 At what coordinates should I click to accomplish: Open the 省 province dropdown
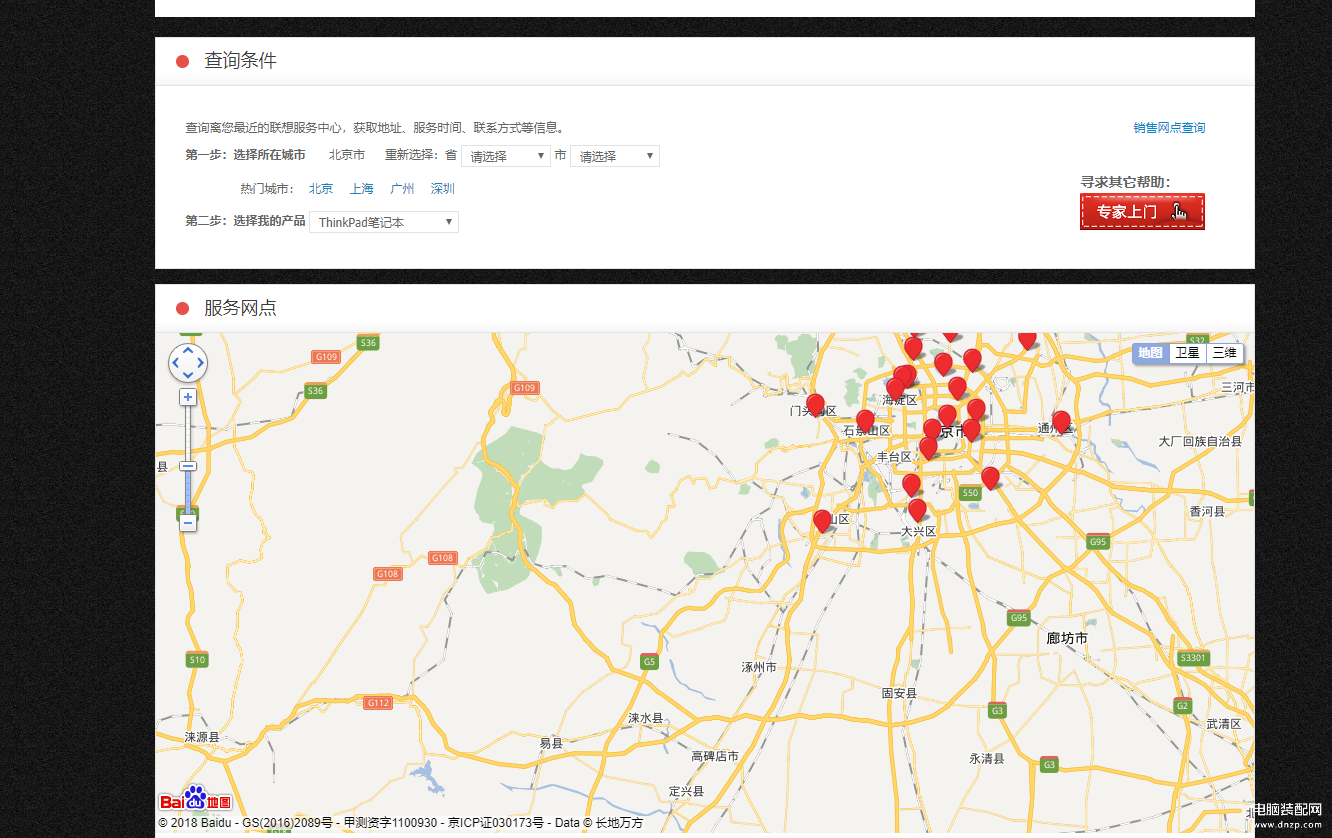pyautogui.click(x=506, y=156)
